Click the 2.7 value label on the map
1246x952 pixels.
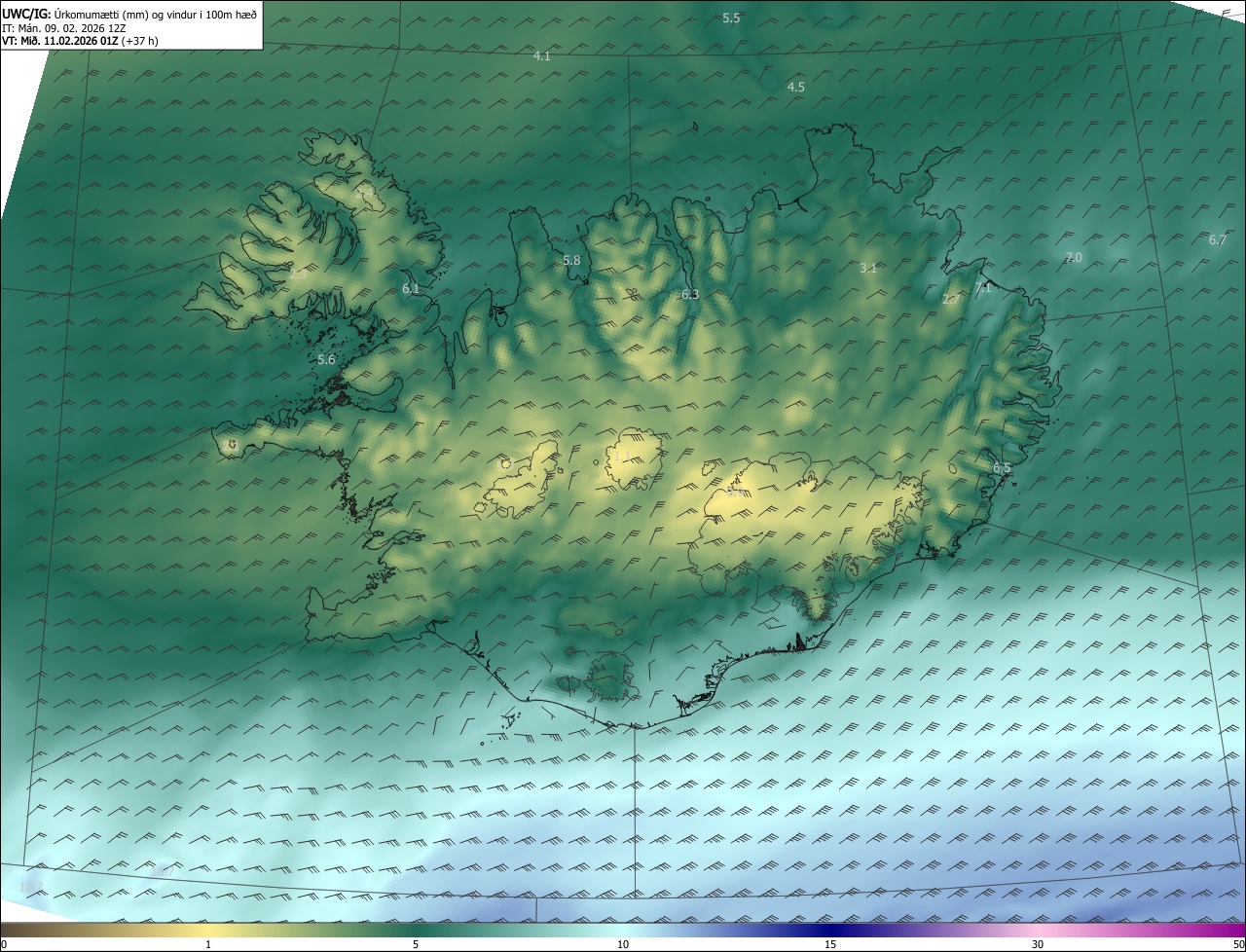click(950, 300)
